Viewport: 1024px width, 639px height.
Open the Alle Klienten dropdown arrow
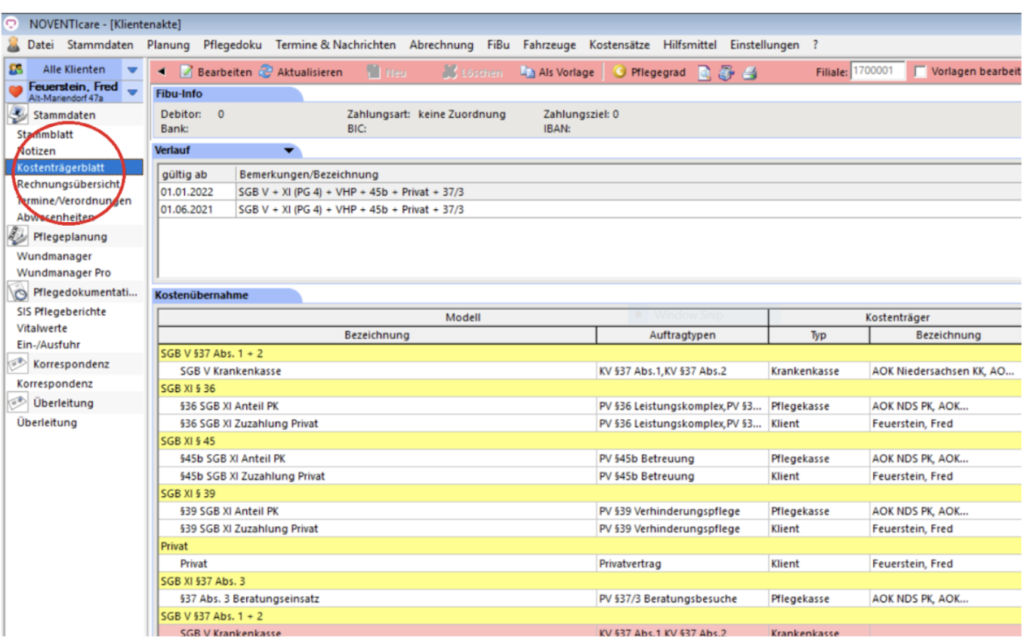pos(133,69)
